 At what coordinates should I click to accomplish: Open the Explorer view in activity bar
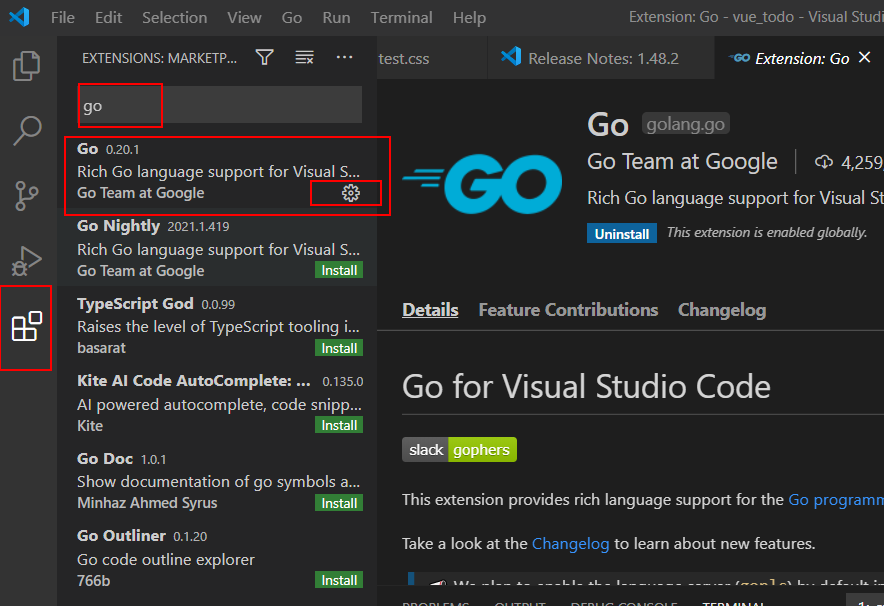(26, 65)
